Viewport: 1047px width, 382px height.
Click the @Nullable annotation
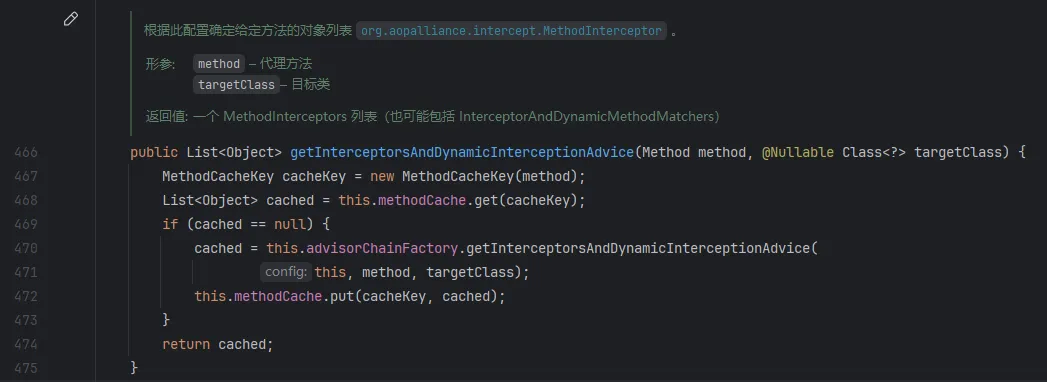tap(797, 152)
